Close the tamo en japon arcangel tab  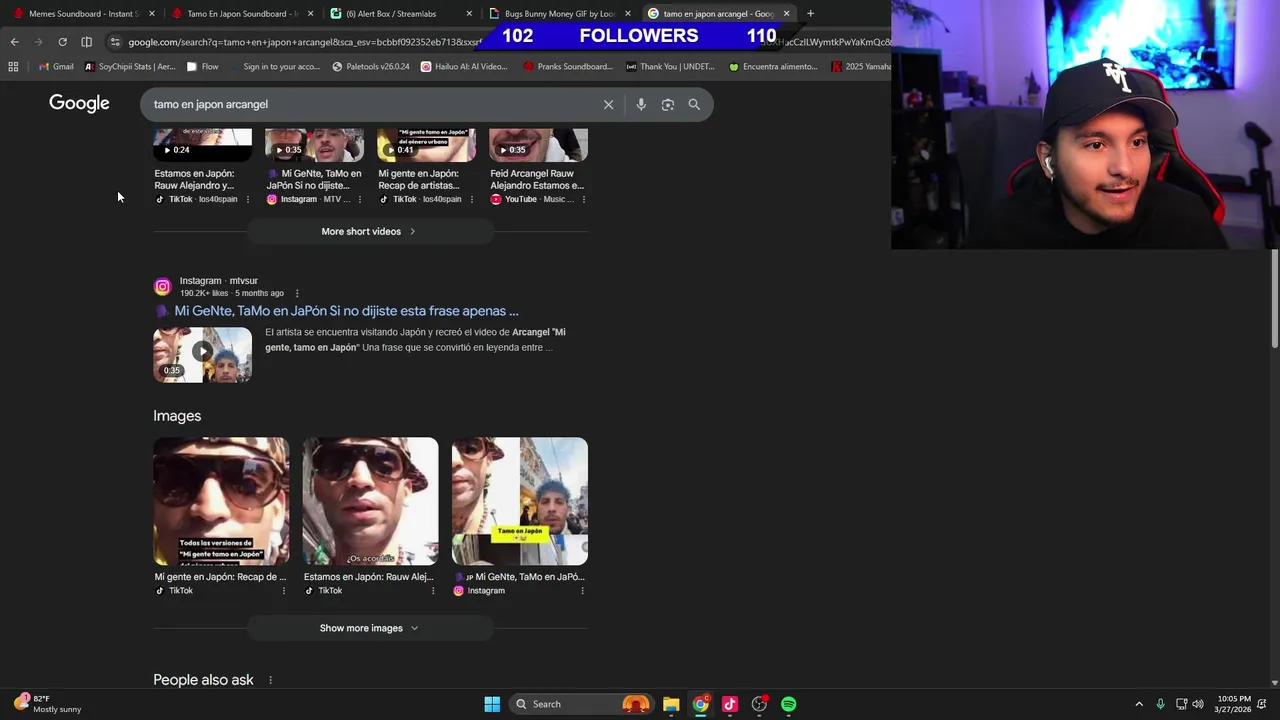click(786, 14)
